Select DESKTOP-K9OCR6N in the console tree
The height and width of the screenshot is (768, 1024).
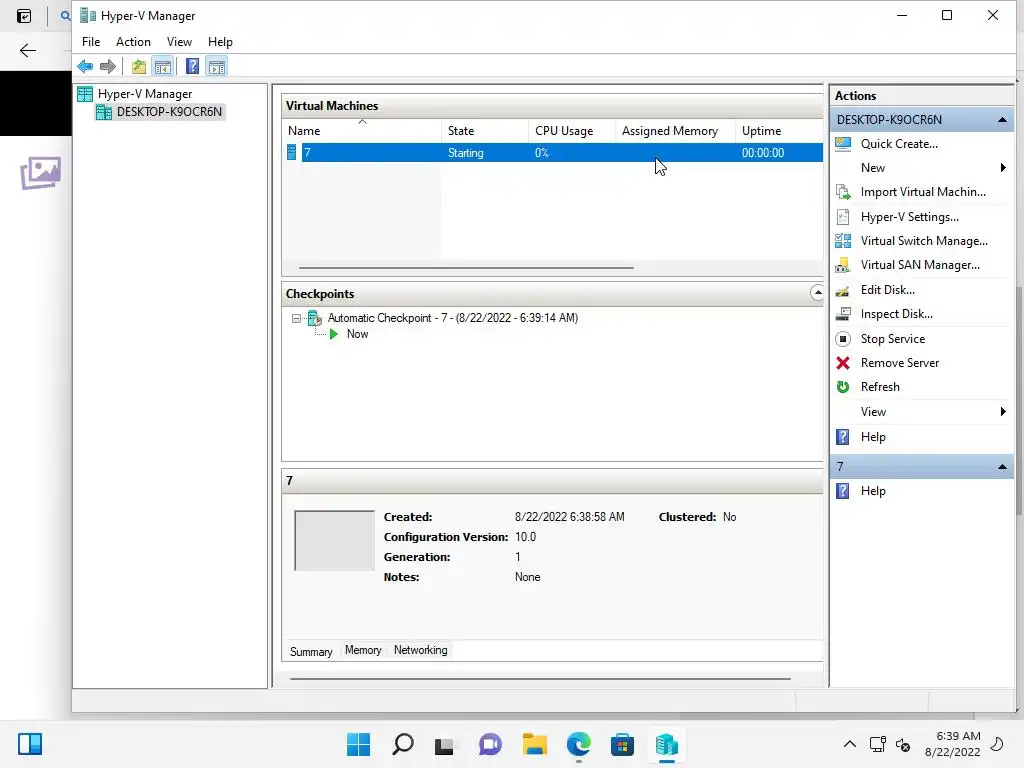[169, 112]
